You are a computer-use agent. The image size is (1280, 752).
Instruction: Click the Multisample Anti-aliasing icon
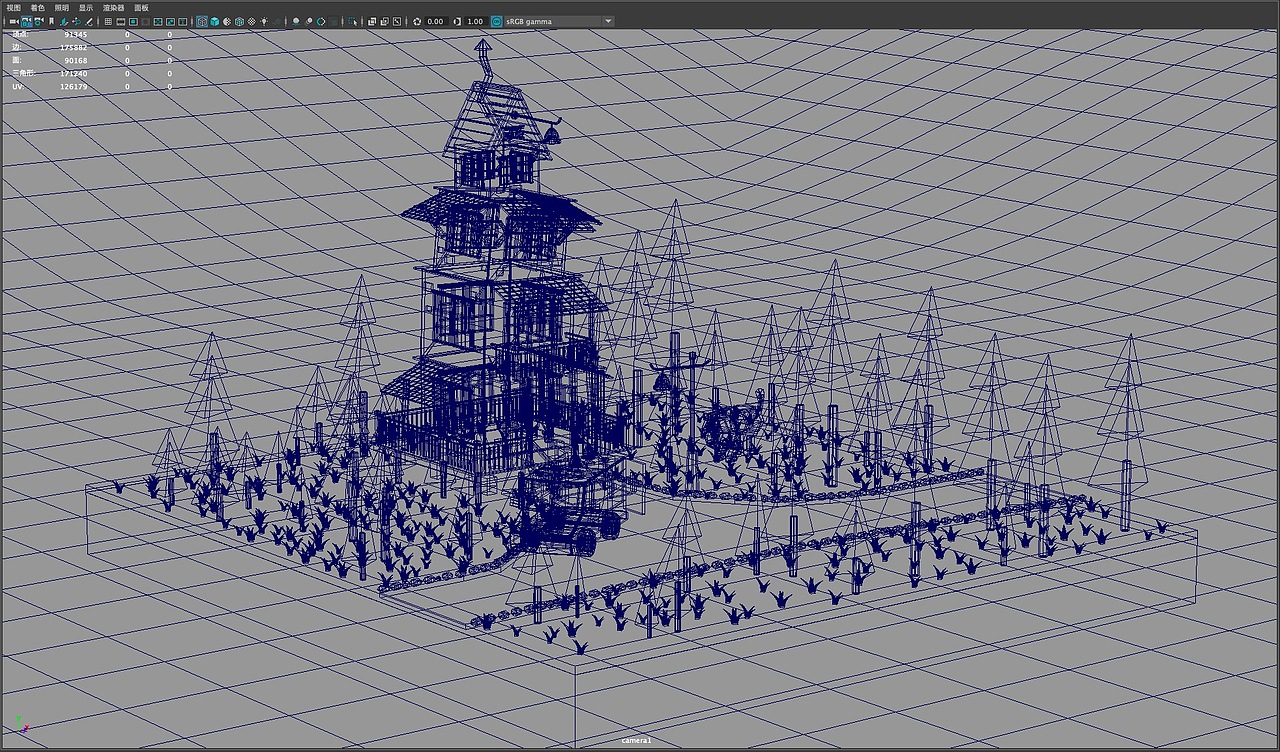coord(321,21)
